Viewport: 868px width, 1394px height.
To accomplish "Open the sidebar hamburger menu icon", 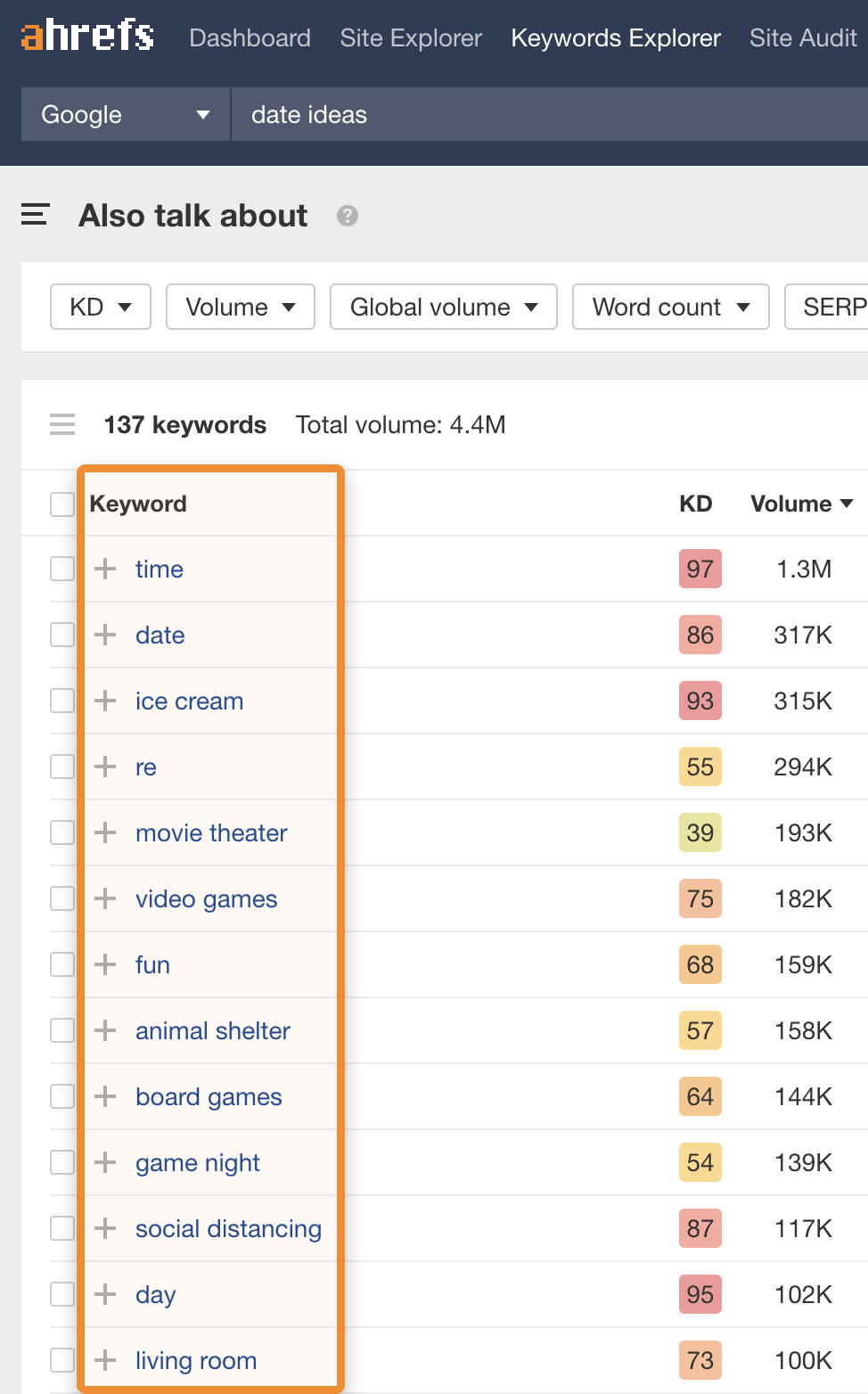I will pos(35,215).
